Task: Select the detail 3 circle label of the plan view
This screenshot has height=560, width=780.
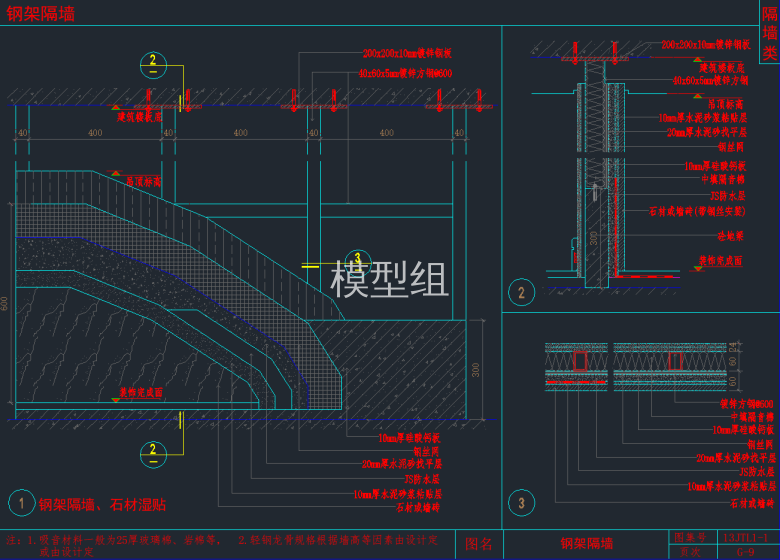Action: click(x=519, y=502)
